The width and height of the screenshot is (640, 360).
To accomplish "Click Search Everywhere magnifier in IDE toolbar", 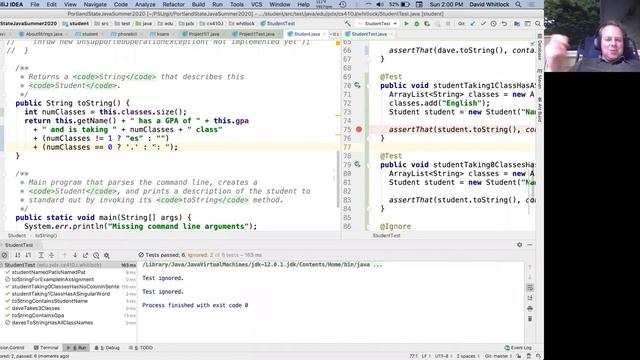I will point(538,24).
